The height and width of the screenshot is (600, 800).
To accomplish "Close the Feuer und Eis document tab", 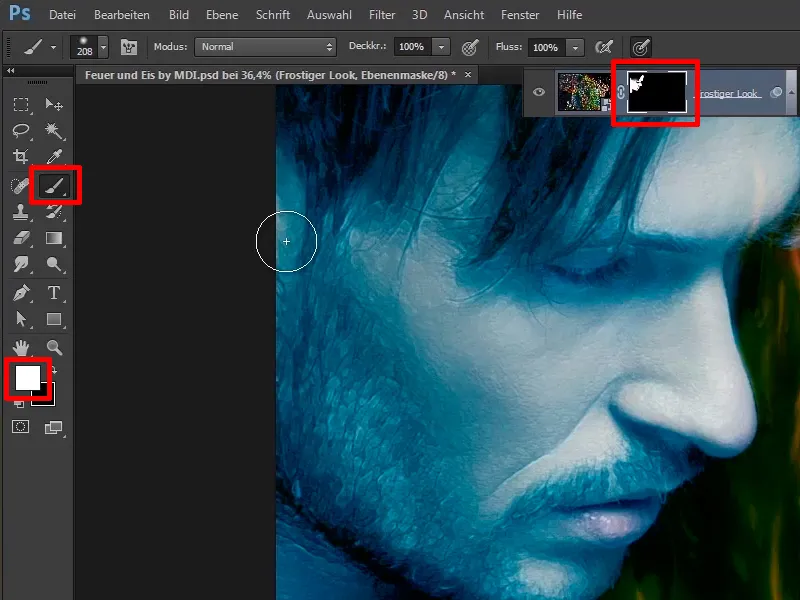I will (x=468, y=74).
